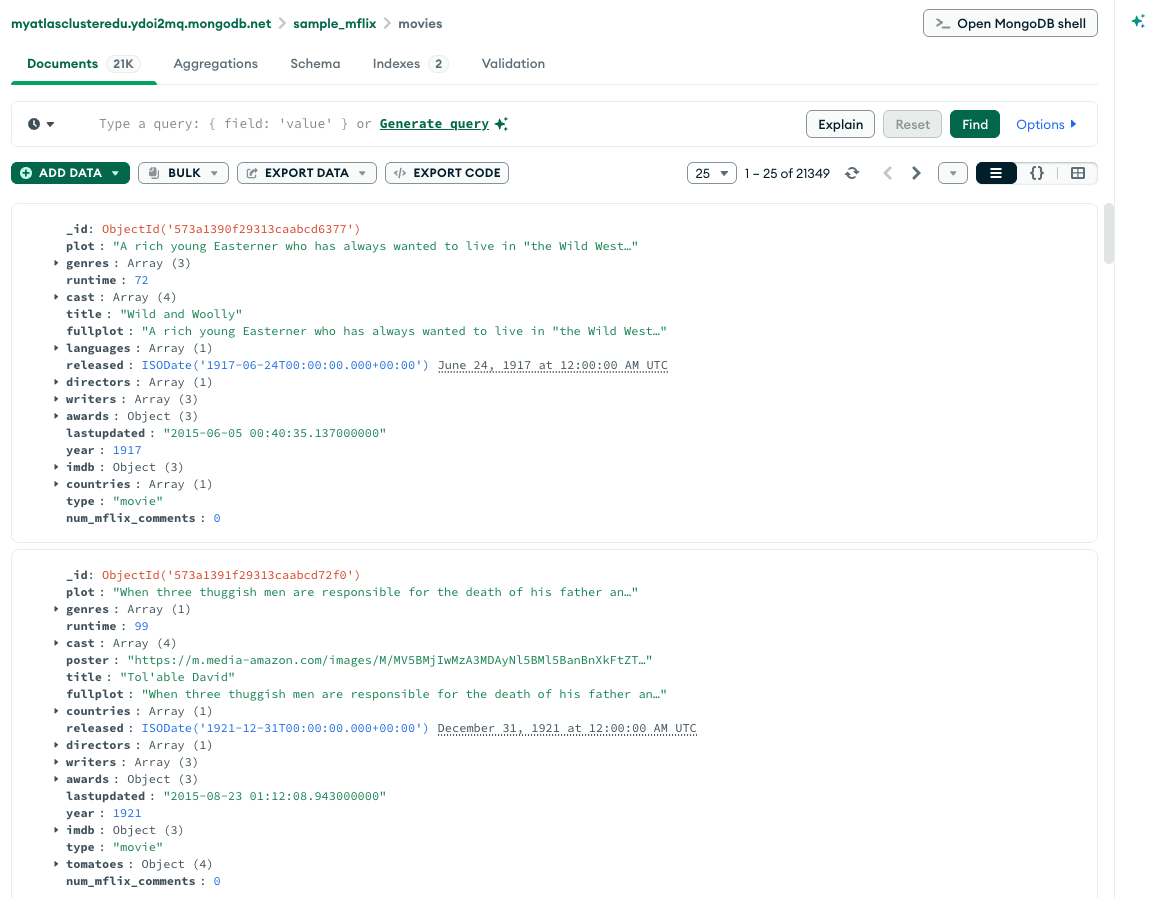The width and height of the screenshot is (1158, 898).
Task: Open the Schema tab
Action: point(315,64)
